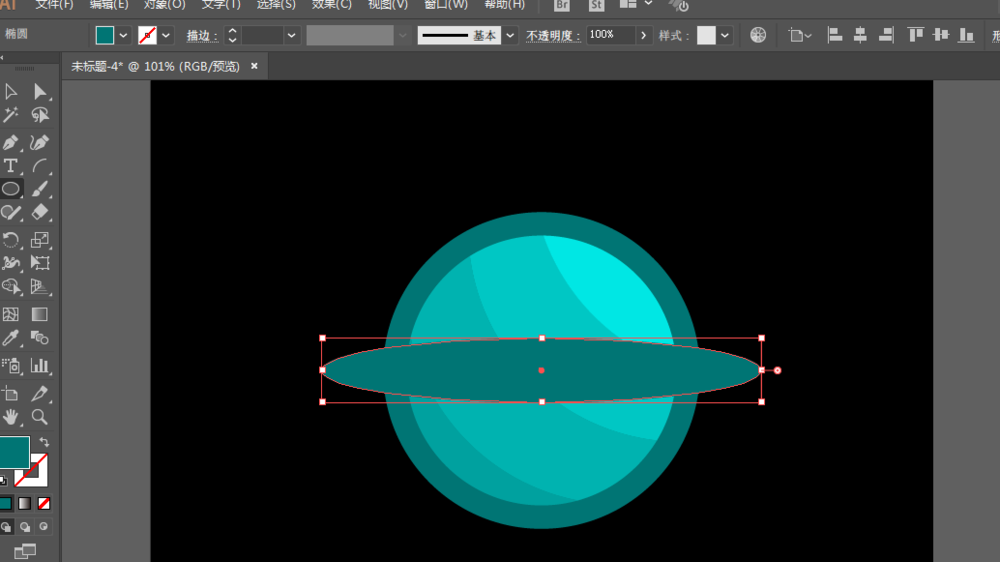Select the Shape Builder tool
This screenshot has width=1000, height=562.
point(11,286)
